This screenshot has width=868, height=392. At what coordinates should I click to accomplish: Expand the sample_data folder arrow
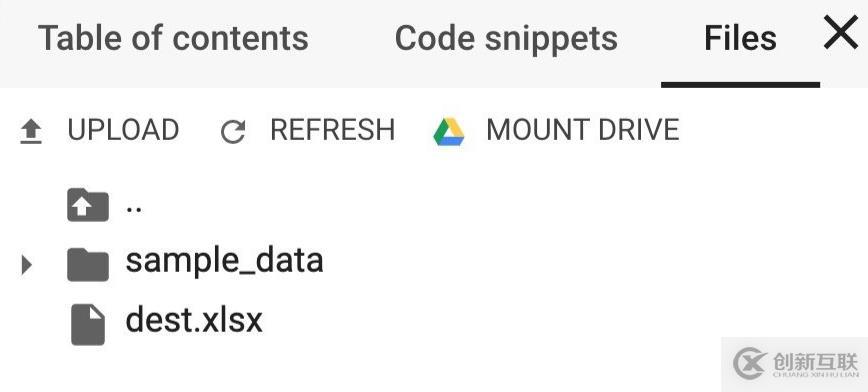(26, 265)
